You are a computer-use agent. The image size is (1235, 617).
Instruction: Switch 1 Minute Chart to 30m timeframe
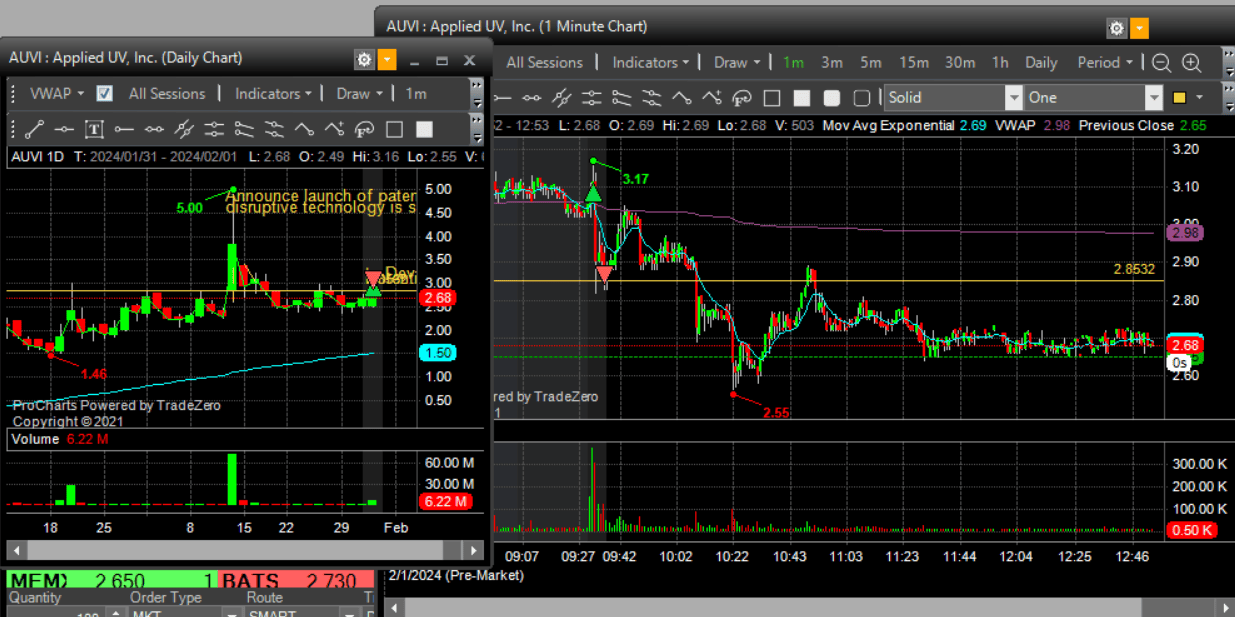[x=960, y=62]
